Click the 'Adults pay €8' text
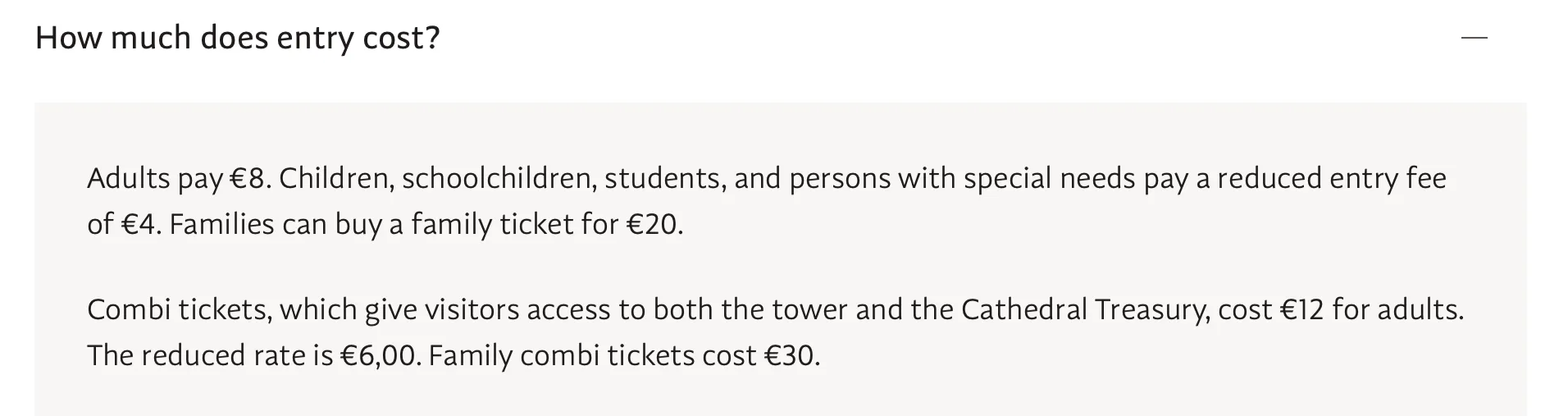The width and height of the screenshot is (1568, 416). pos(179,179)
